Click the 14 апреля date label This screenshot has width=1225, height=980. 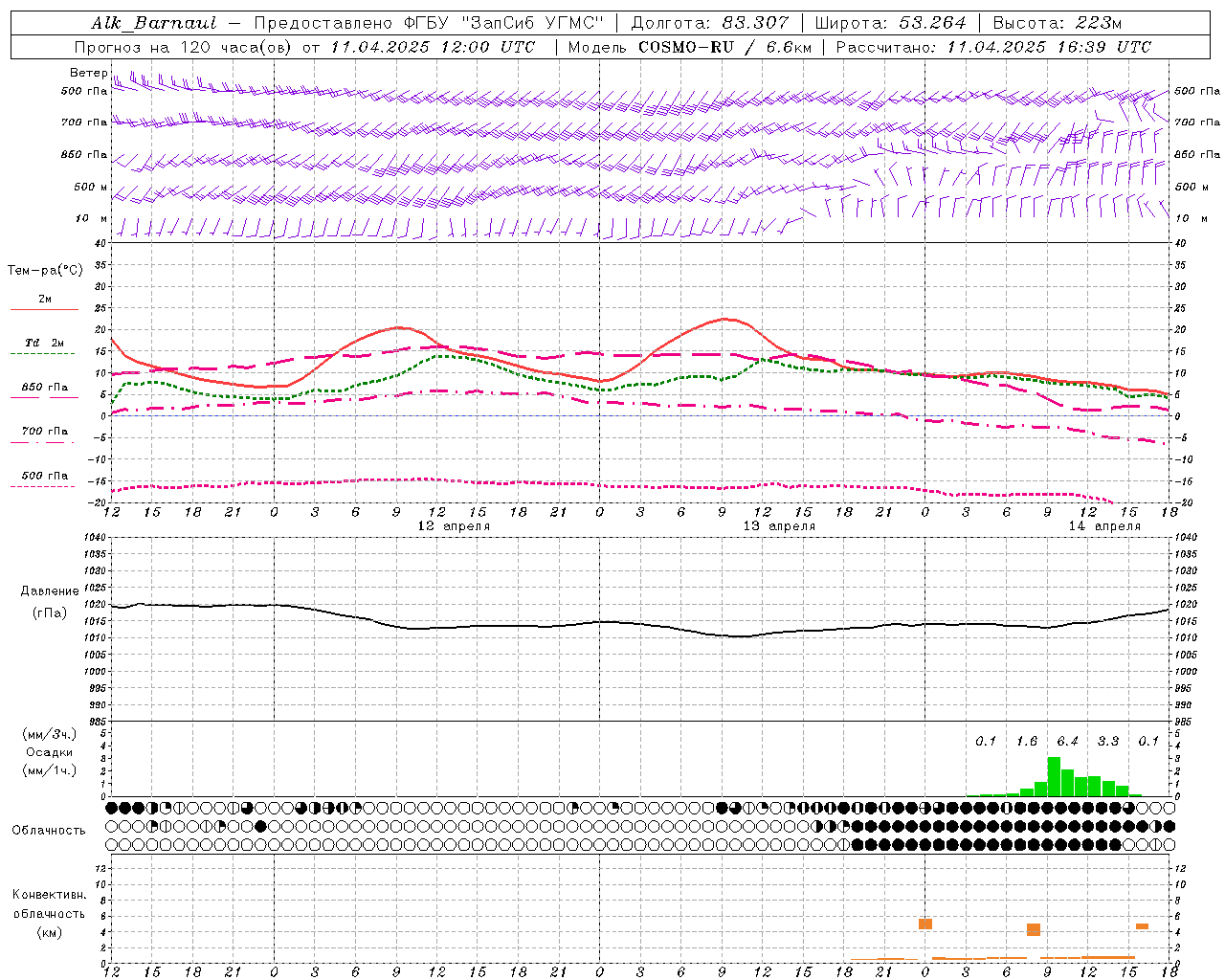(x=1104, y=526)
